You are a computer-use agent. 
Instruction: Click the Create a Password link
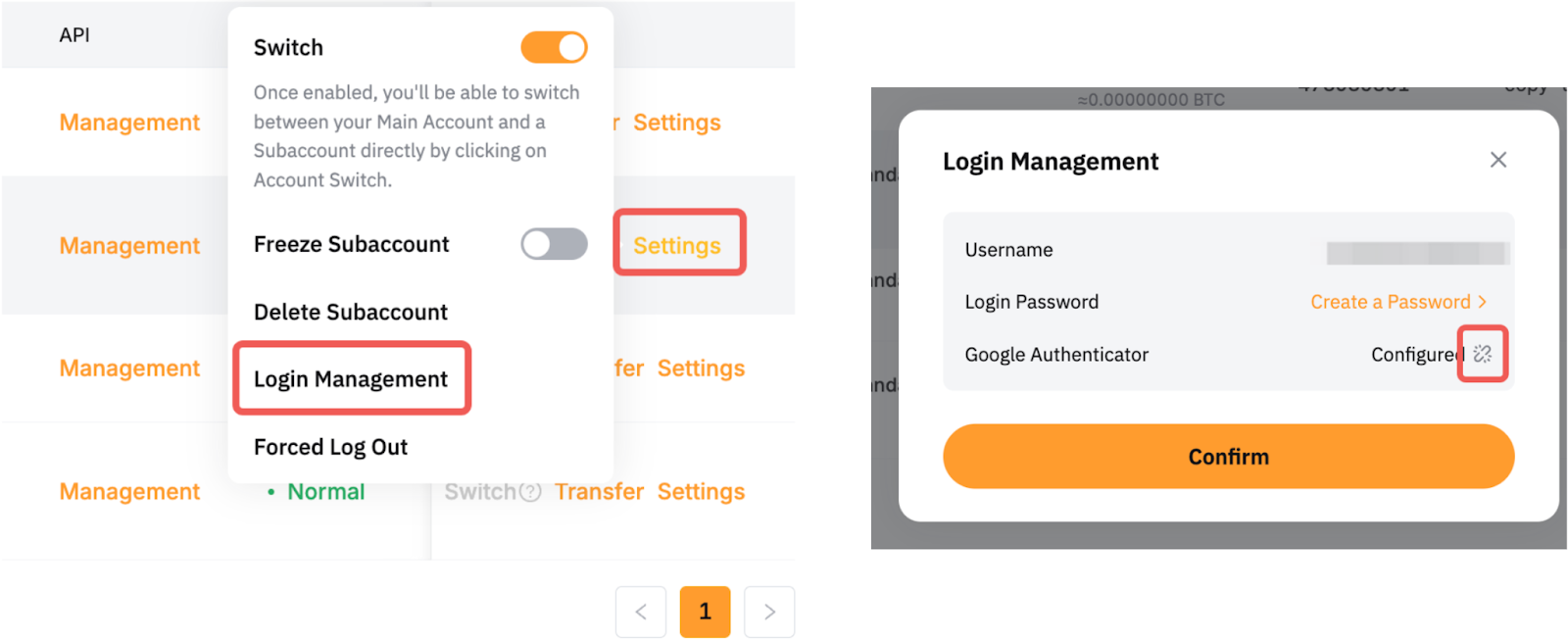pos(1390,302)
